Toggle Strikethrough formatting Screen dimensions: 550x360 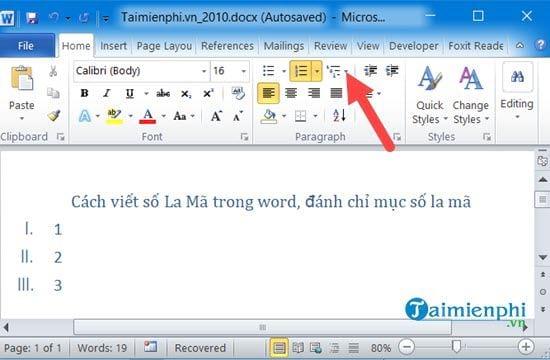163,93
